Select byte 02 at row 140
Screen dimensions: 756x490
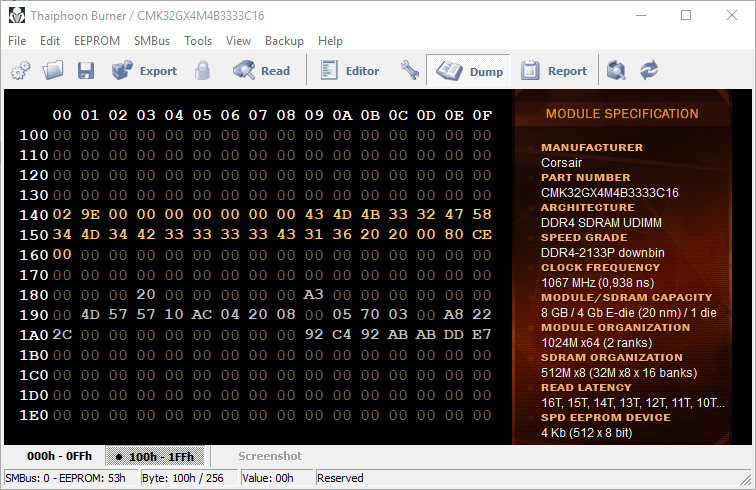click(x=62, y=214)
